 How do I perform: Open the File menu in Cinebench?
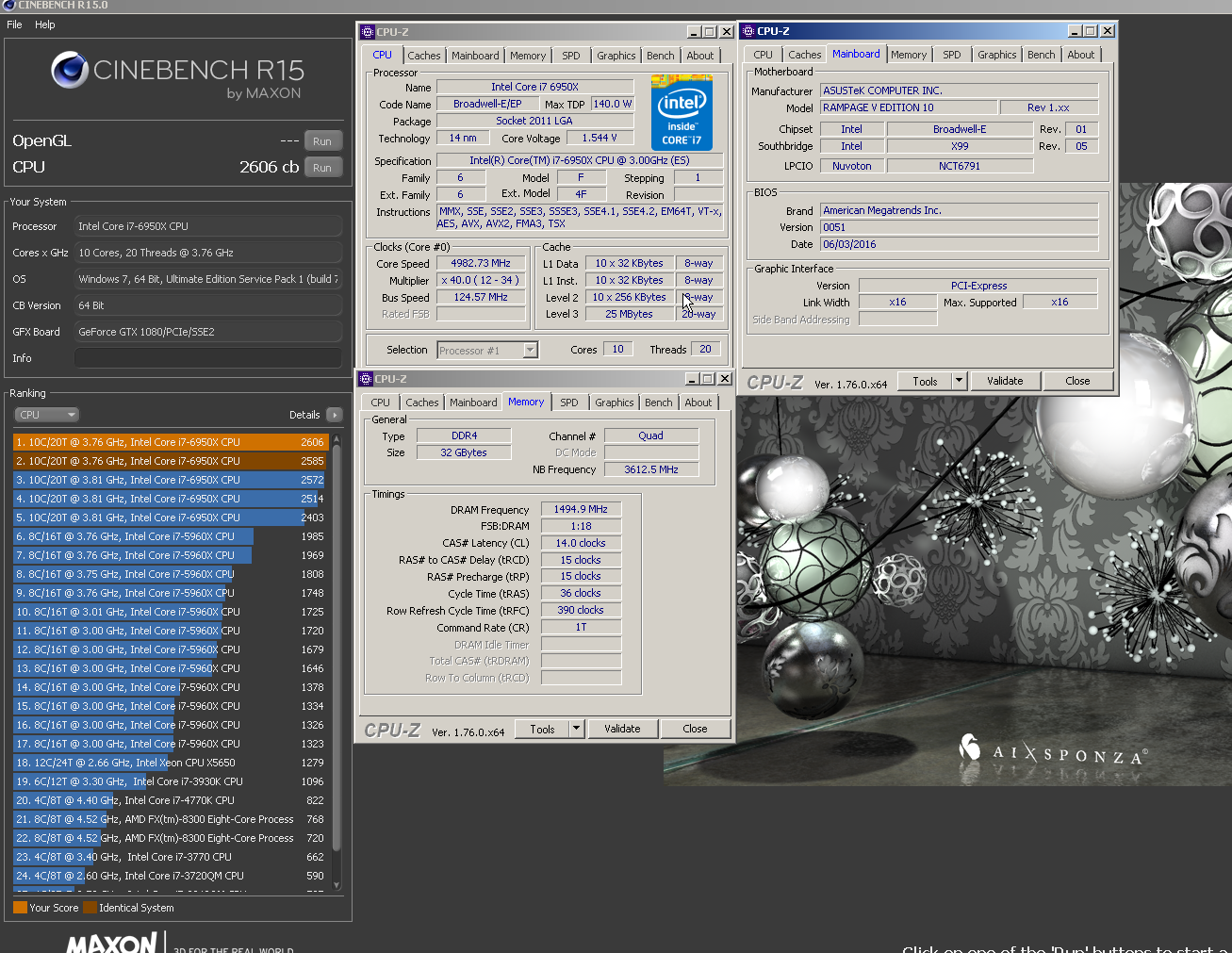tap(14, 25)
